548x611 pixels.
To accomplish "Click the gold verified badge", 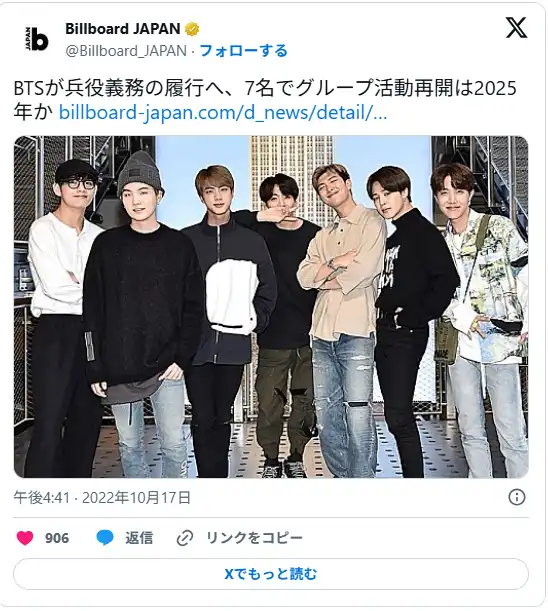I will pyautogui.click(x=192, y=29).
